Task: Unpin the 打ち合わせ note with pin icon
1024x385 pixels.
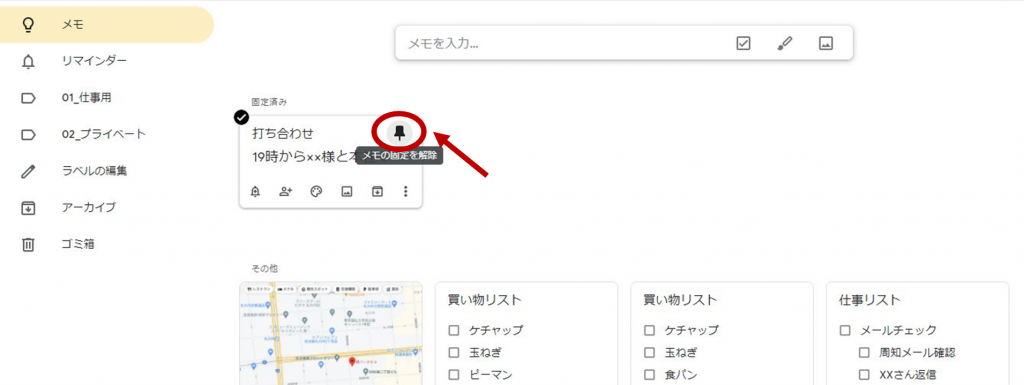Action: pos(400,133)
